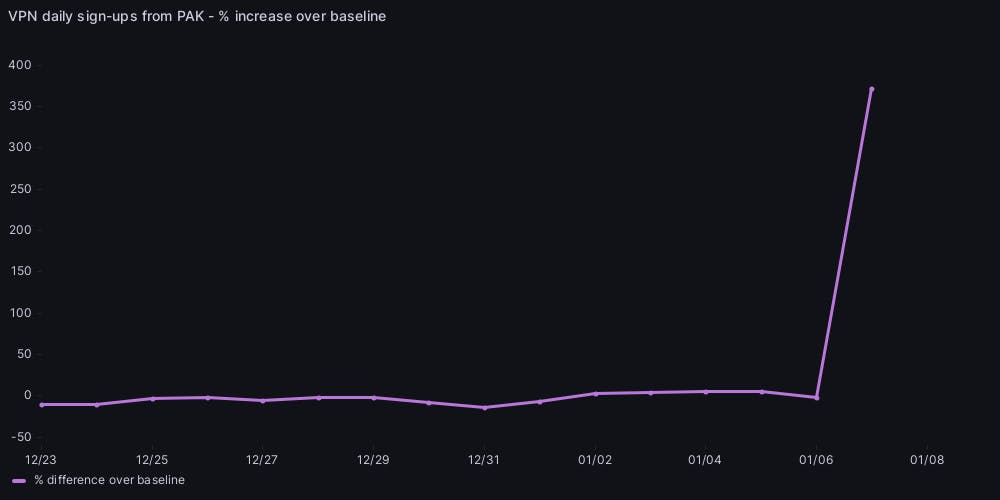Click the 01/06 x-axis date label
Viewport: 1000px width, 500px height.
pos(817,460)
